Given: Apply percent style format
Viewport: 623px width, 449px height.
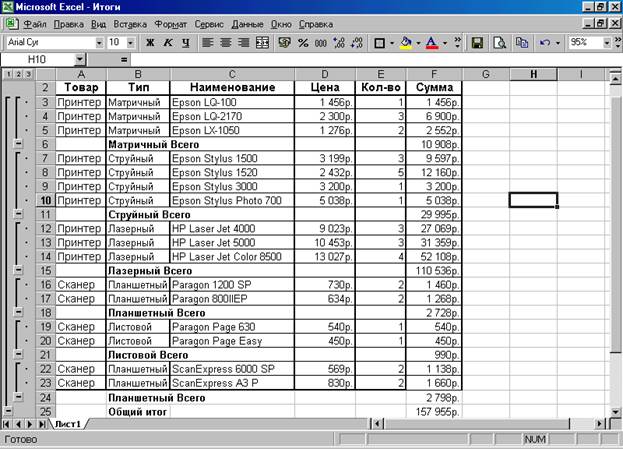Looking at the screenshot, I should 303,43.
